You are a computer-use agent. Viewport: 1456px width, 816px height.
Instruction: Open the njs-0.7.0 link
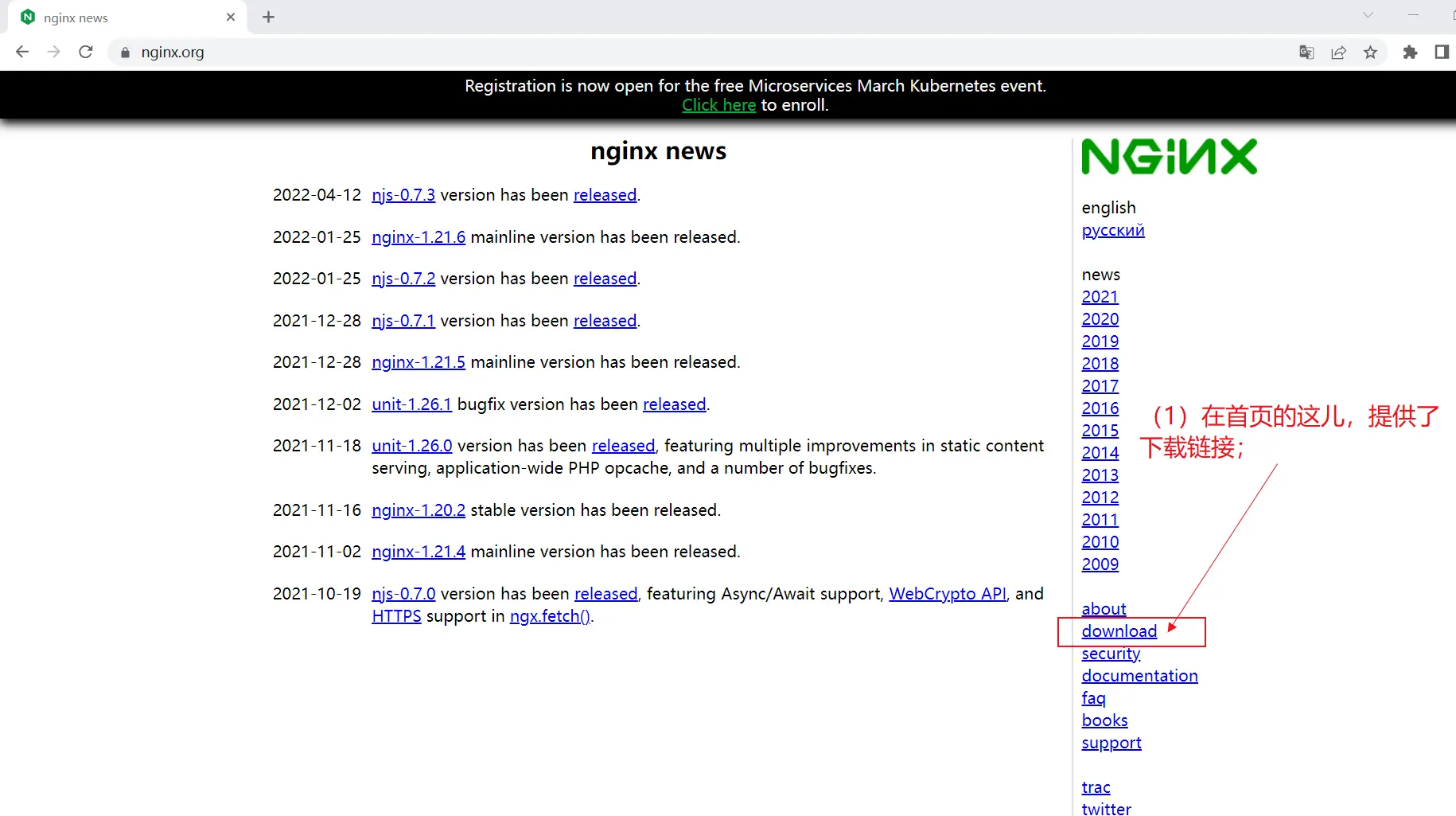(403, 594)
